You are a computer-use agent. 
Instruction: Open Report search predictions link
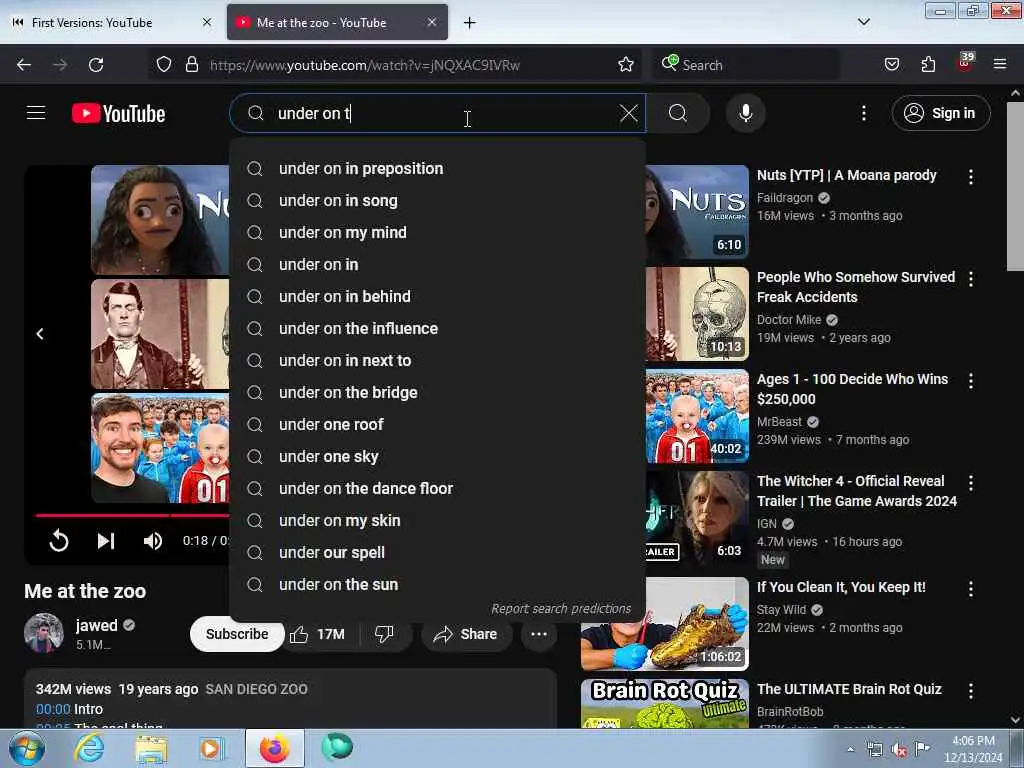561,609
